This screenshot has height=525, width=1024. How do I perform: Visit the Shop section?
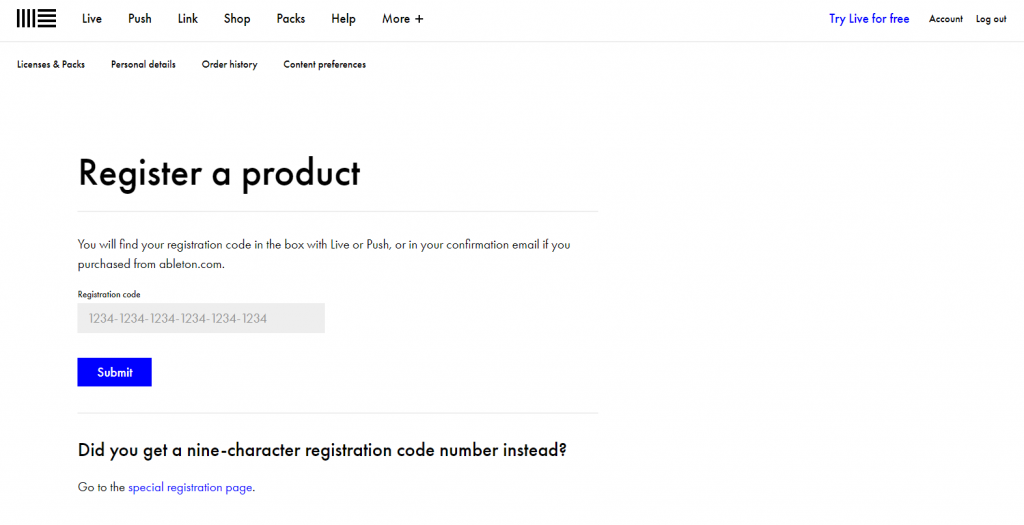point(237,19)
